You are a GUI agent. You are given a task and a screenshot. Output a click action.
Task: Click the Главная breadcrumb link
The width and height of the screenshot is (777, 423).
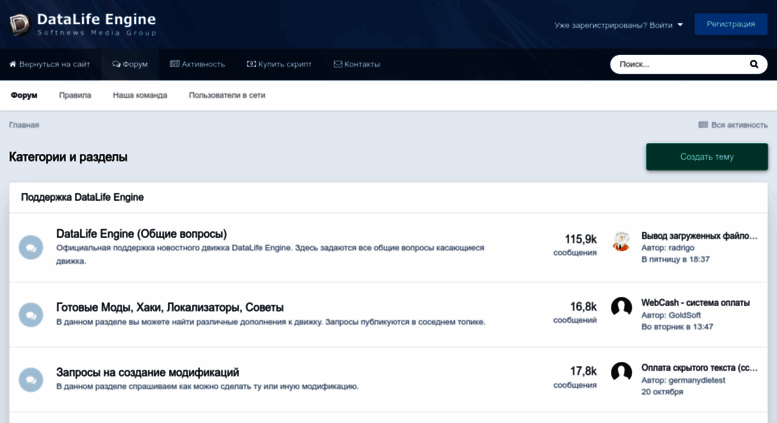24,125
